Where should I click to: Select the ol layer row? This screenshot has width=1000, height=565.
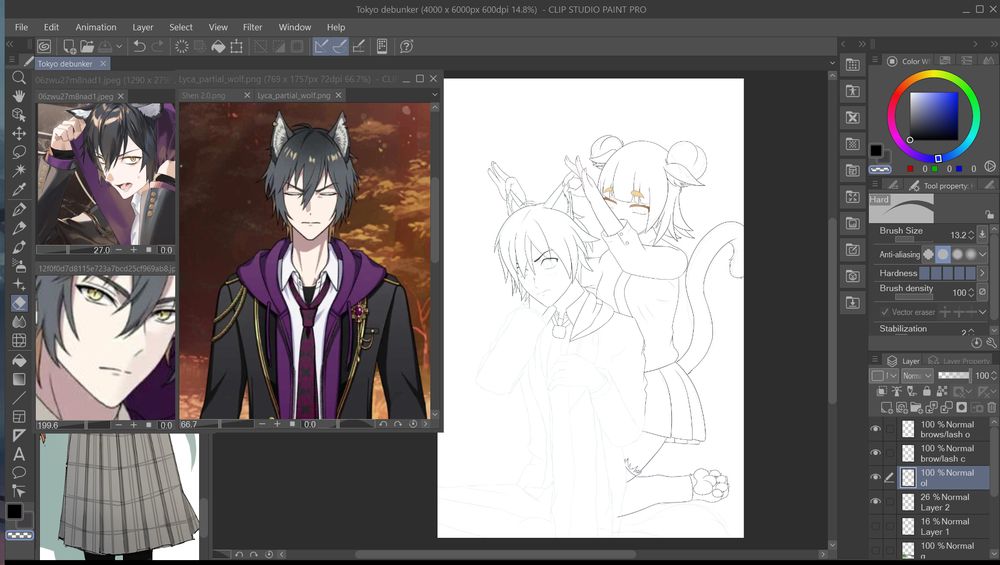[944, 477]
